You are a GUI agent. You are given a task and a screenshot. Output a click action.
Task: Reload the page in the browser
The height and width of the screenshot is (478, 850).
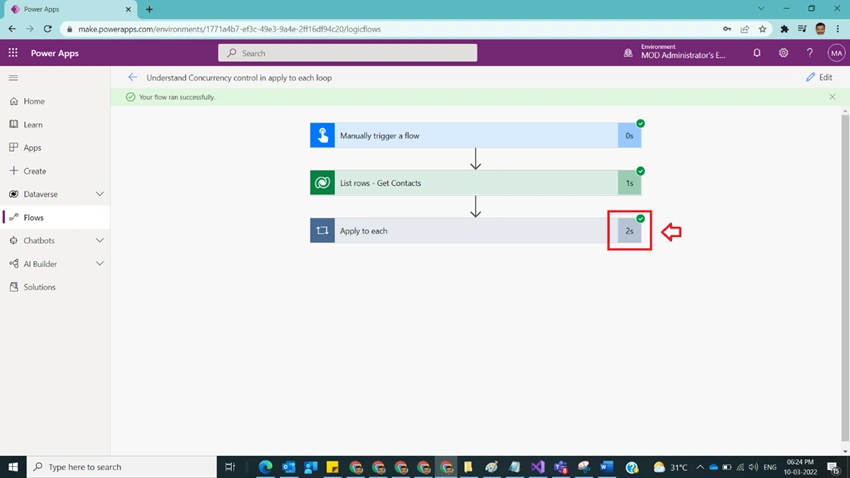click(x=48, y=29)
